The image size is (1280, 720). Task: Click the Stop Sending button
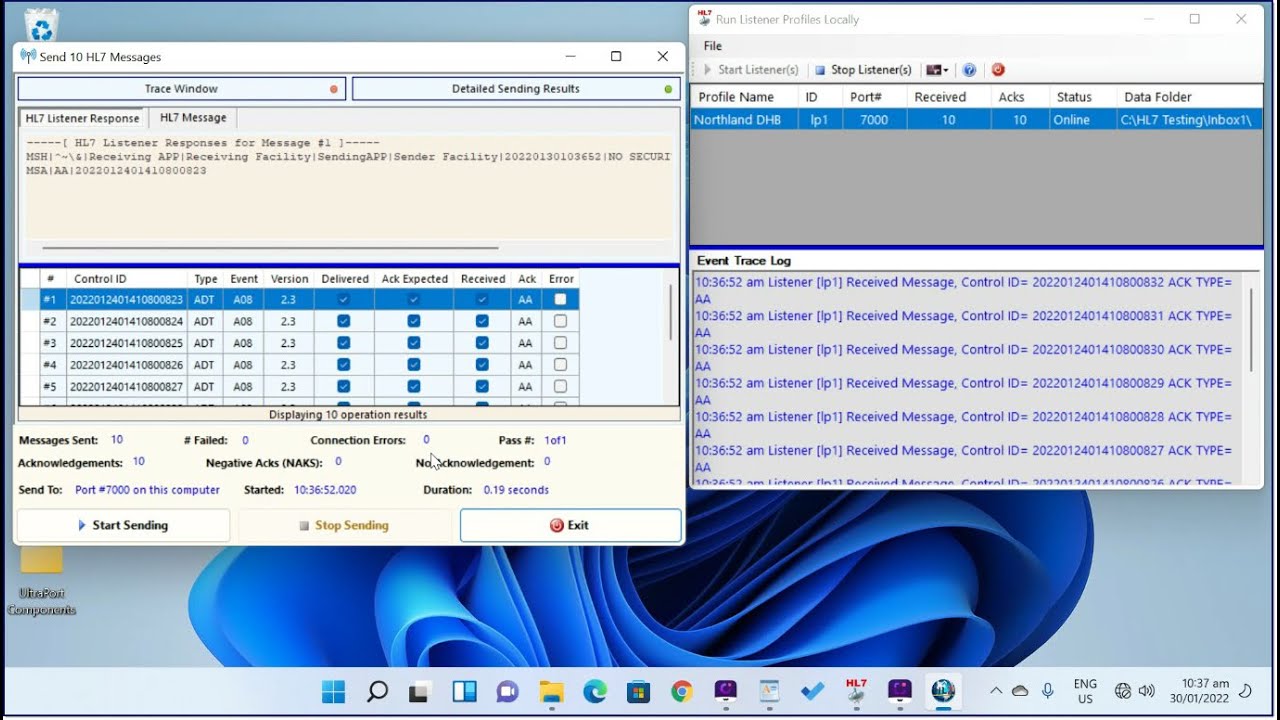344,525
